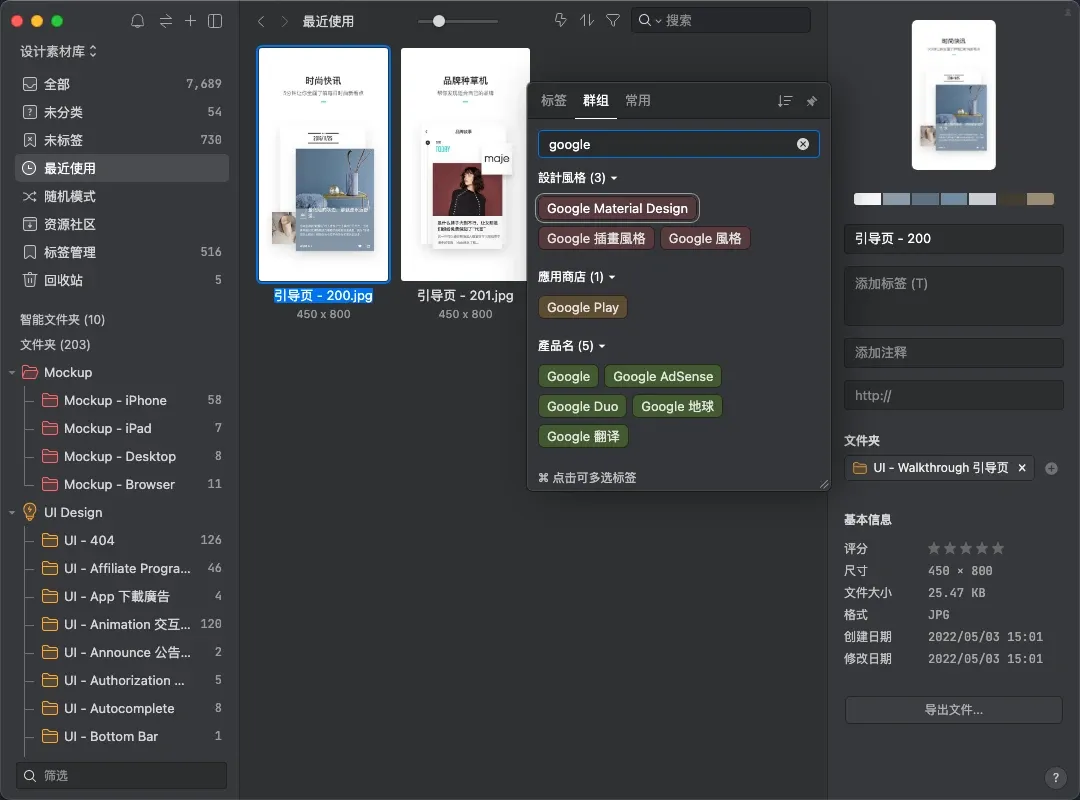Select the Google Duo tag

(x=582, y=407)
